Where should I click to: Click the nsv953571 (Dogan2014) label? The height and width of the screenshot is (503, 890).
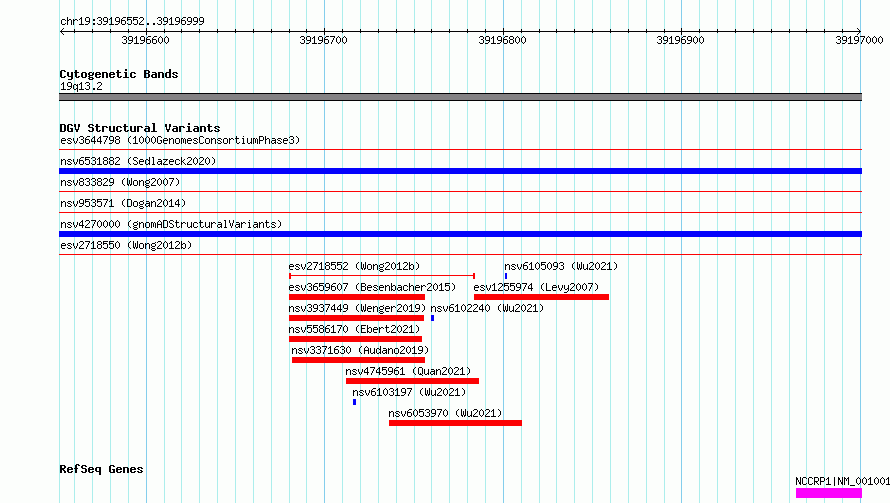tap(123, 203)
